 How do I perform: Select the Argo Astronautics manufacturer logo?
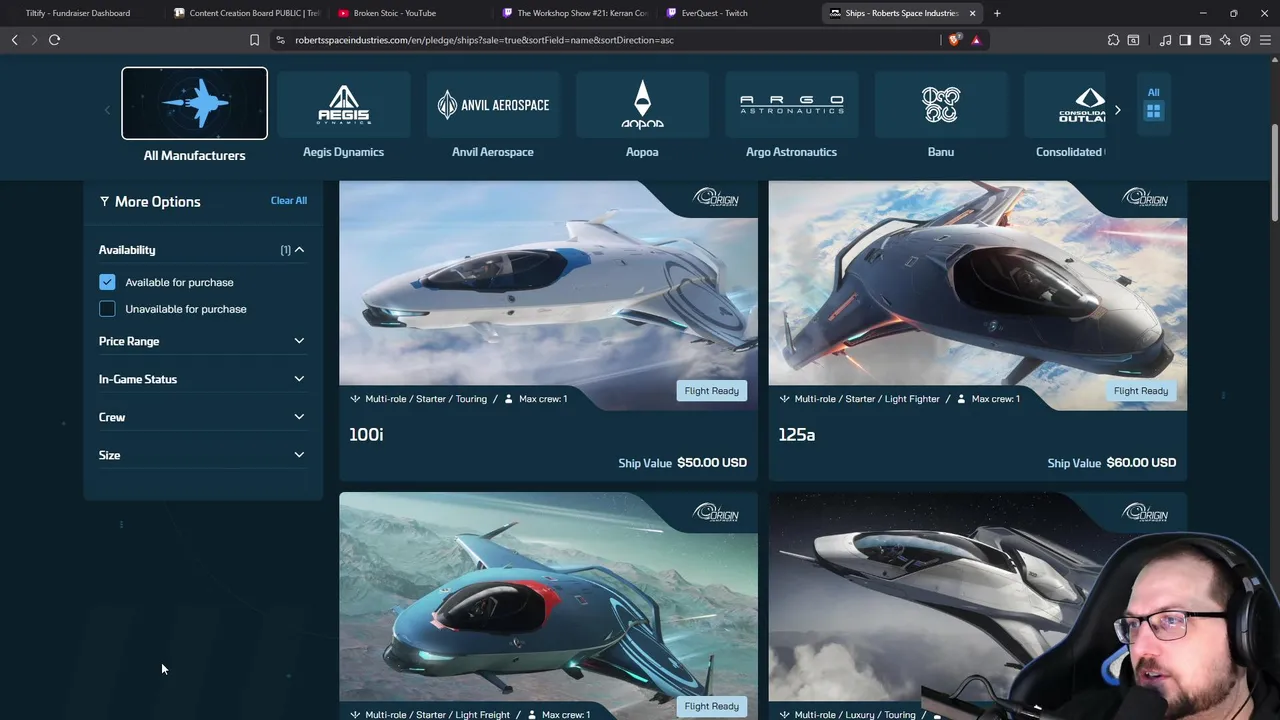pos(791,104)
